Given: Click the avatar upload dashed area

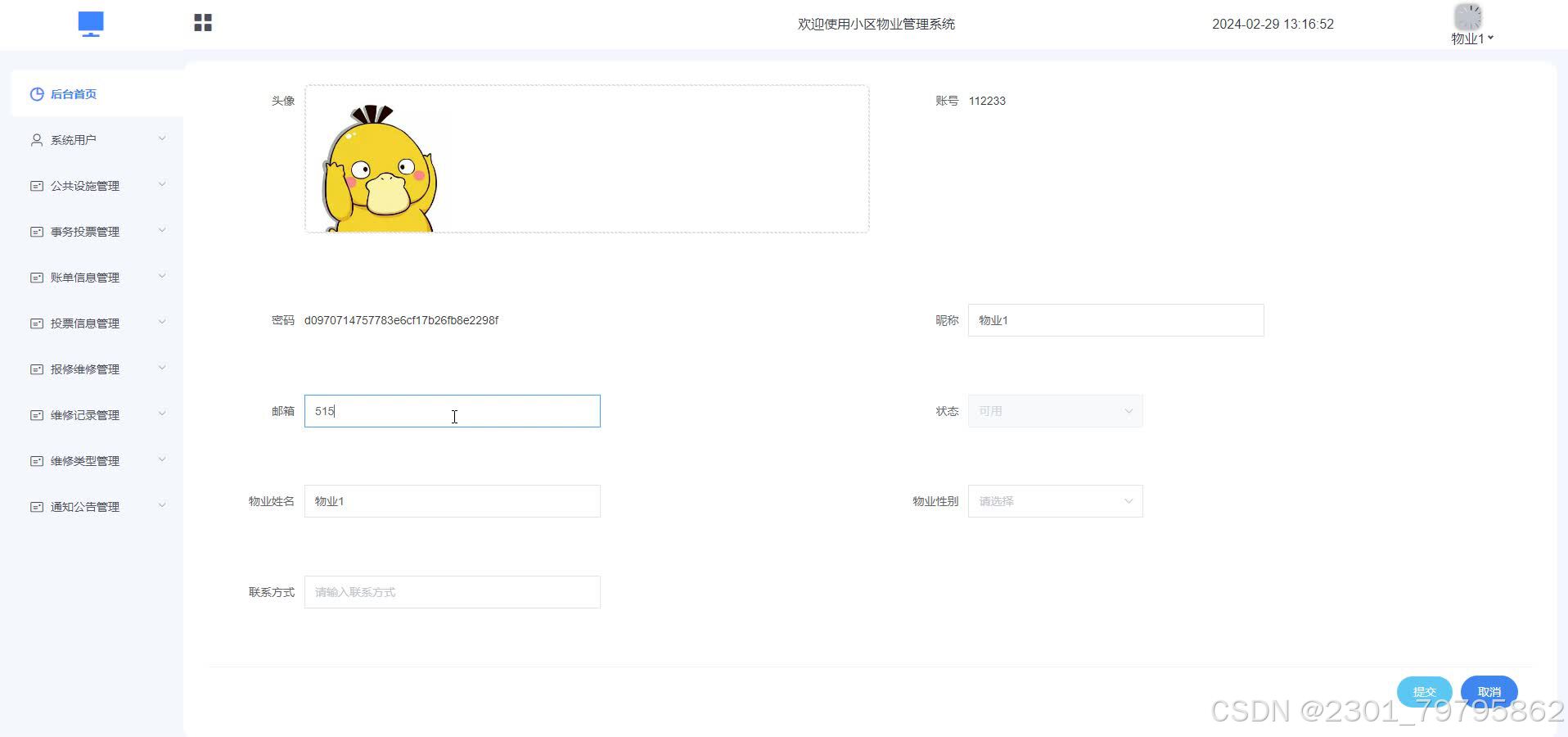Looking at the screenshot, I should [587, 159].
